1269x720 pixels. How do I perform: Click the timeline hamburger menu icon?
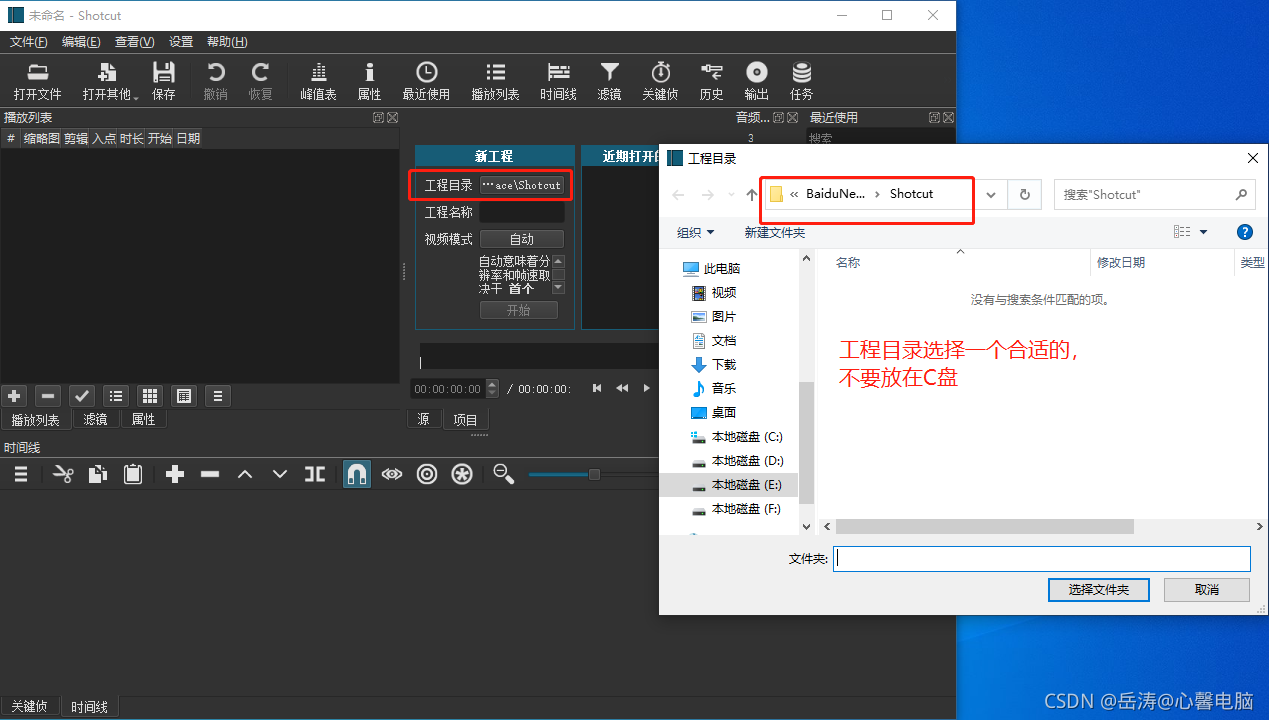pos(20,474)
